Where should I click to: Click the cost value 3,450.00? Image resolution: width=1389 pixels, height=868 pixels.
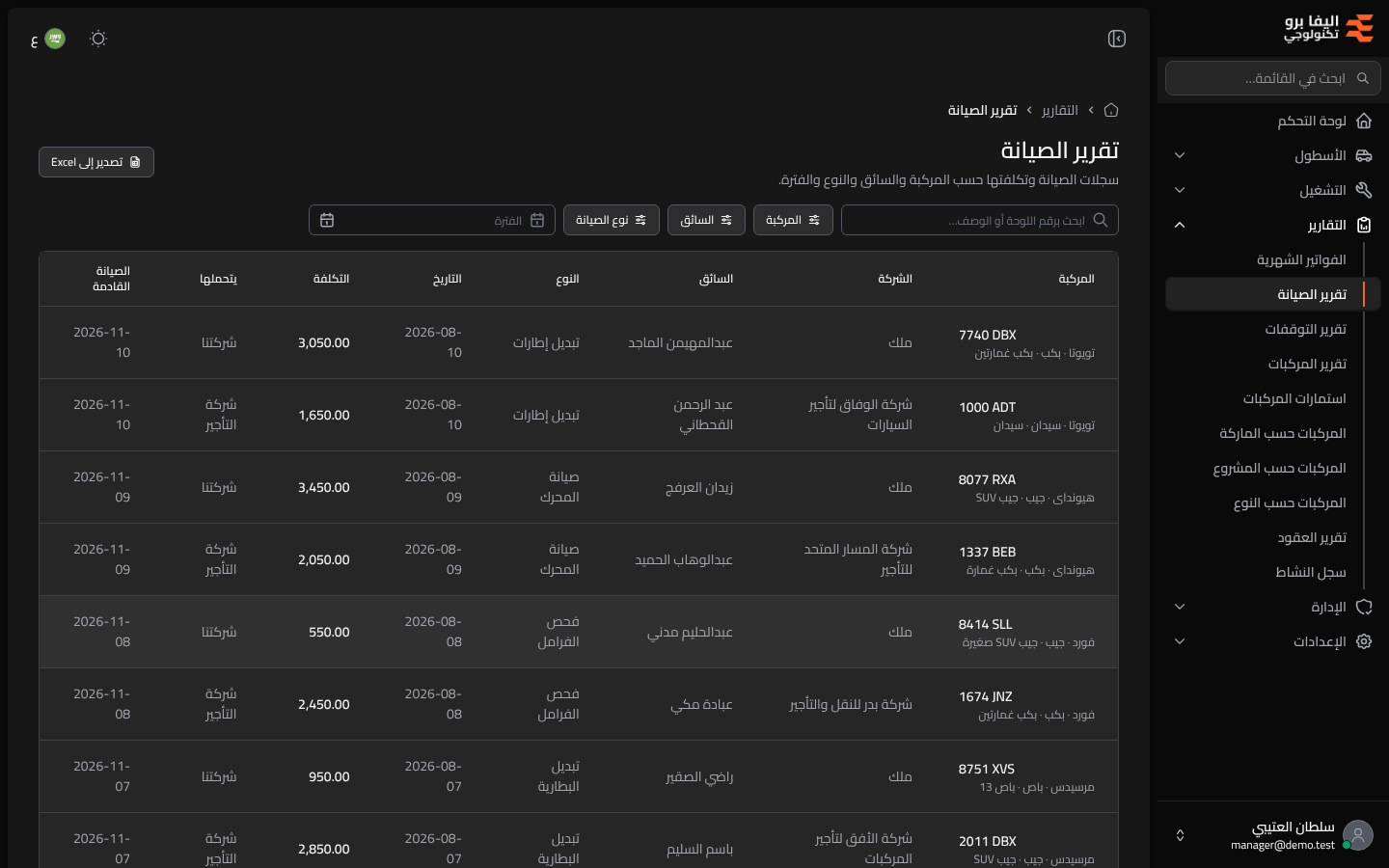(x=324, y=487)
